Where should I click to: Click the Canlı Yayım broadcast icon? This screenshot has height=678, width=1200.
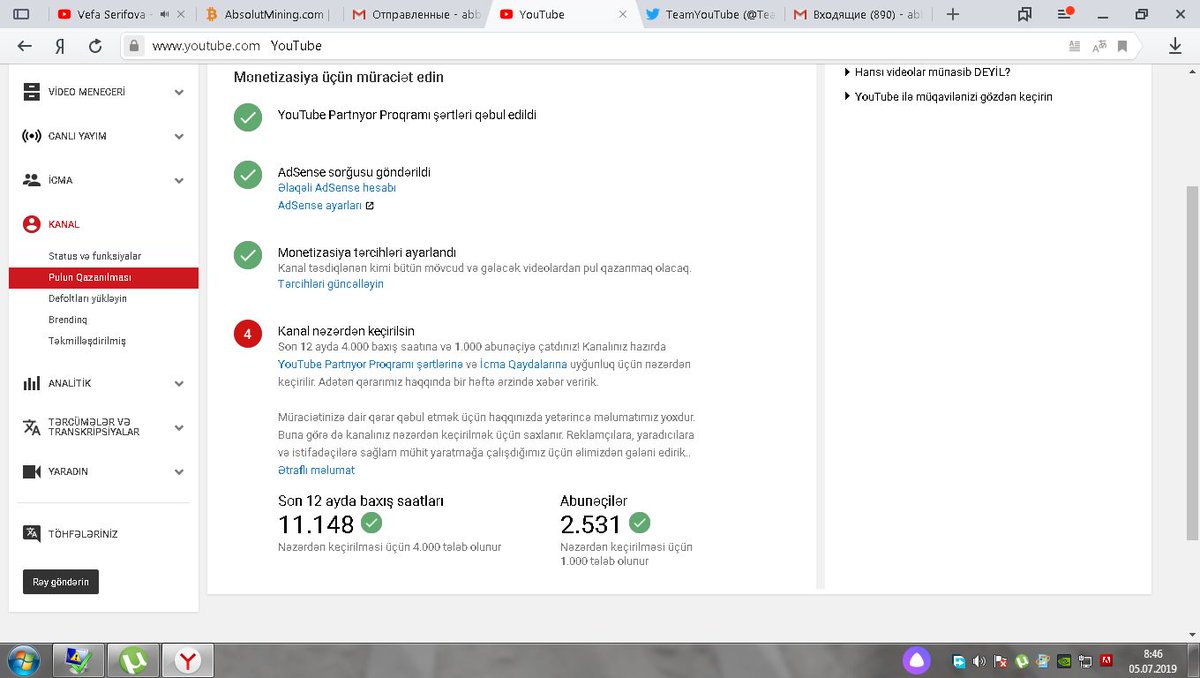click(31, 136)
